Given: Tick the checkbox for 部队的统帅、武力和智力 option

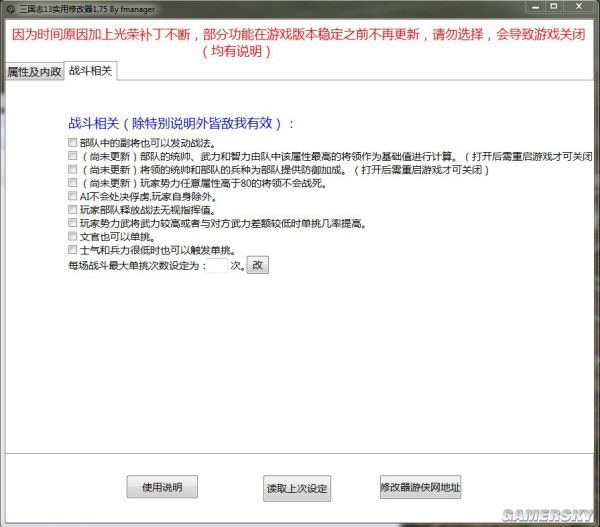Looking at the screenshot, I should [72, 156].
